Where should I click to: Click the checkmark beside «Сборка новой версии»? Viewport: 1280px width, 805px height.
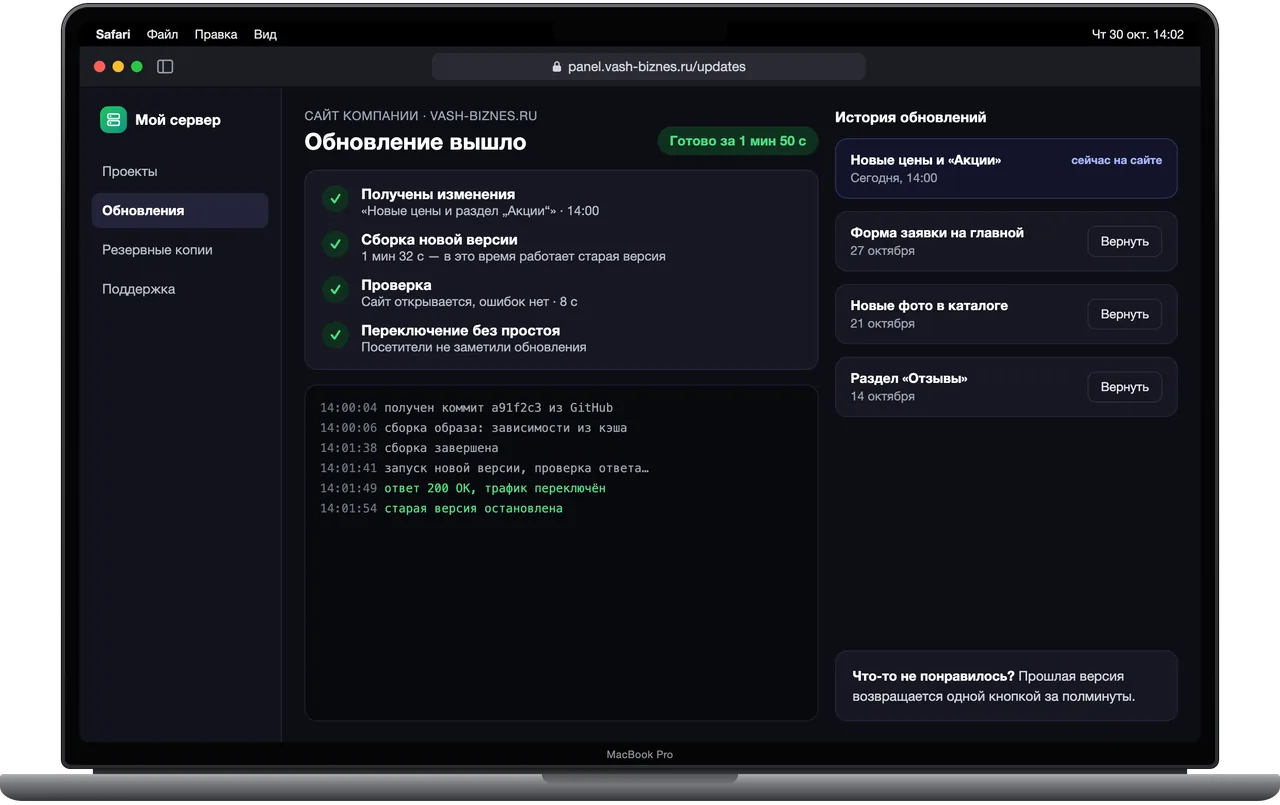(334, 244)
